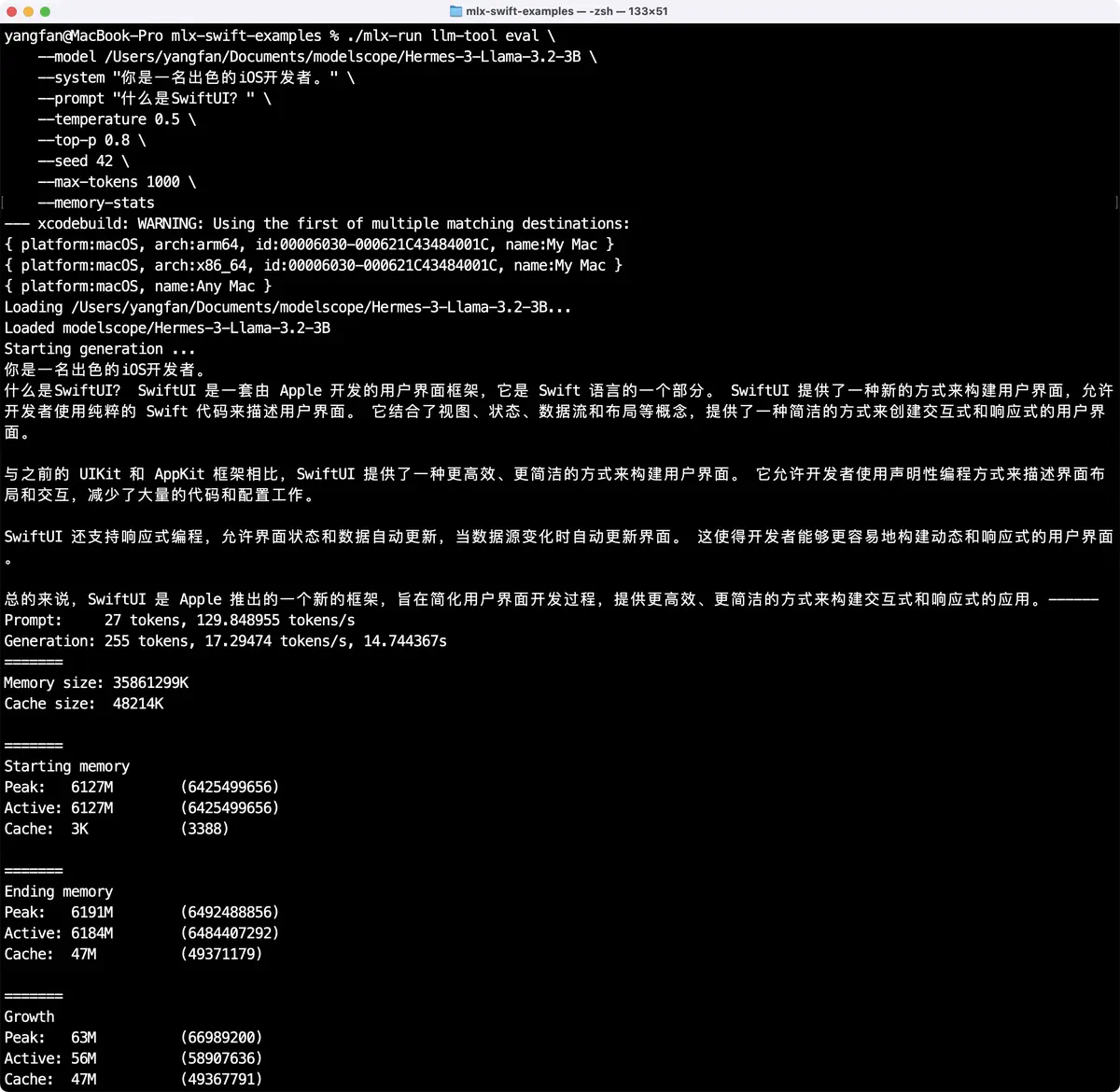This screenshot has height=1092, width=1120.
Task: Click the Active: 6184M line
Action: [142, 933]
